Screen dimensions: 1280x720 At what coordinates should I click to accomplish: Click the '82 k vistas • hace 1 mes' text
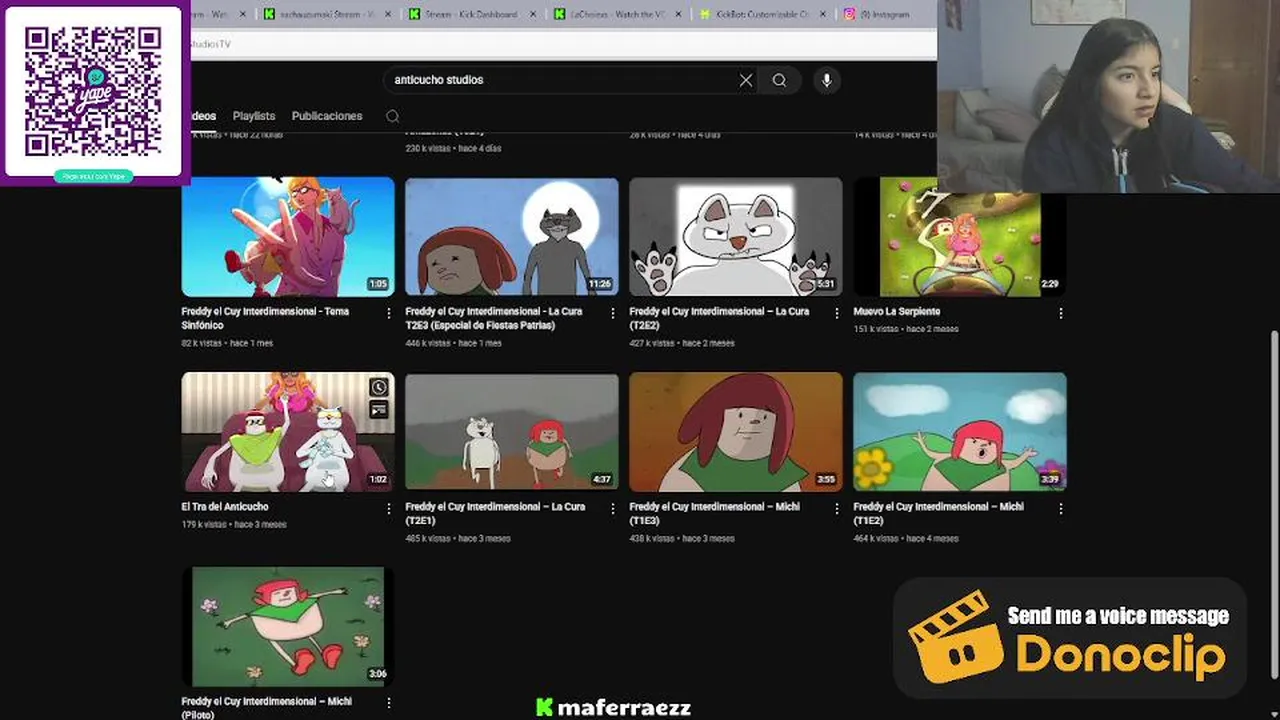tap(227, 343)
